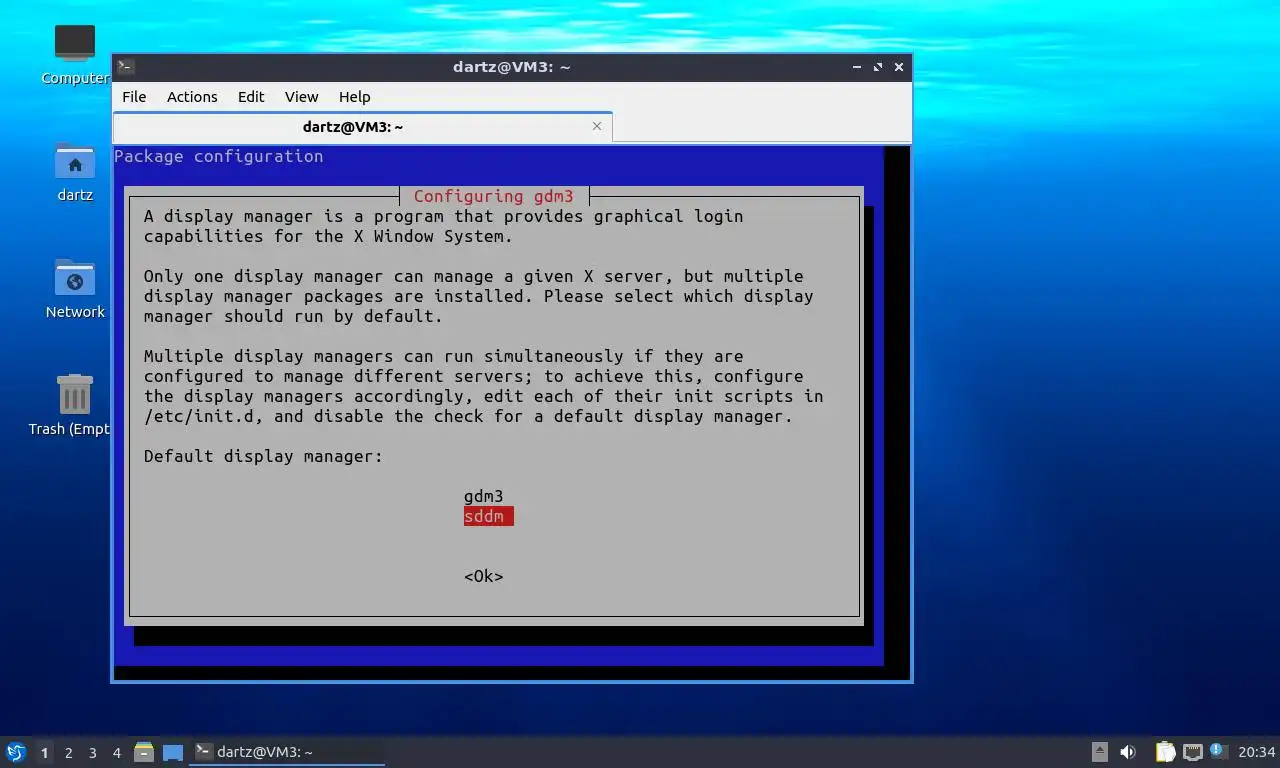Open the Network desktop icon
This screenshot has height=768, width=1280.
tap(75, 278)
